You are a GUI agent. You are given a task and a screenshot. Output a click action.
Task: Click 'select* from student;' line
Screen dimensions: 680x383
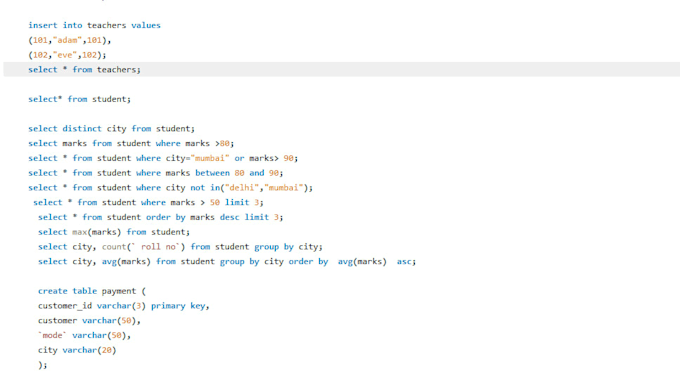coord(79,99)
